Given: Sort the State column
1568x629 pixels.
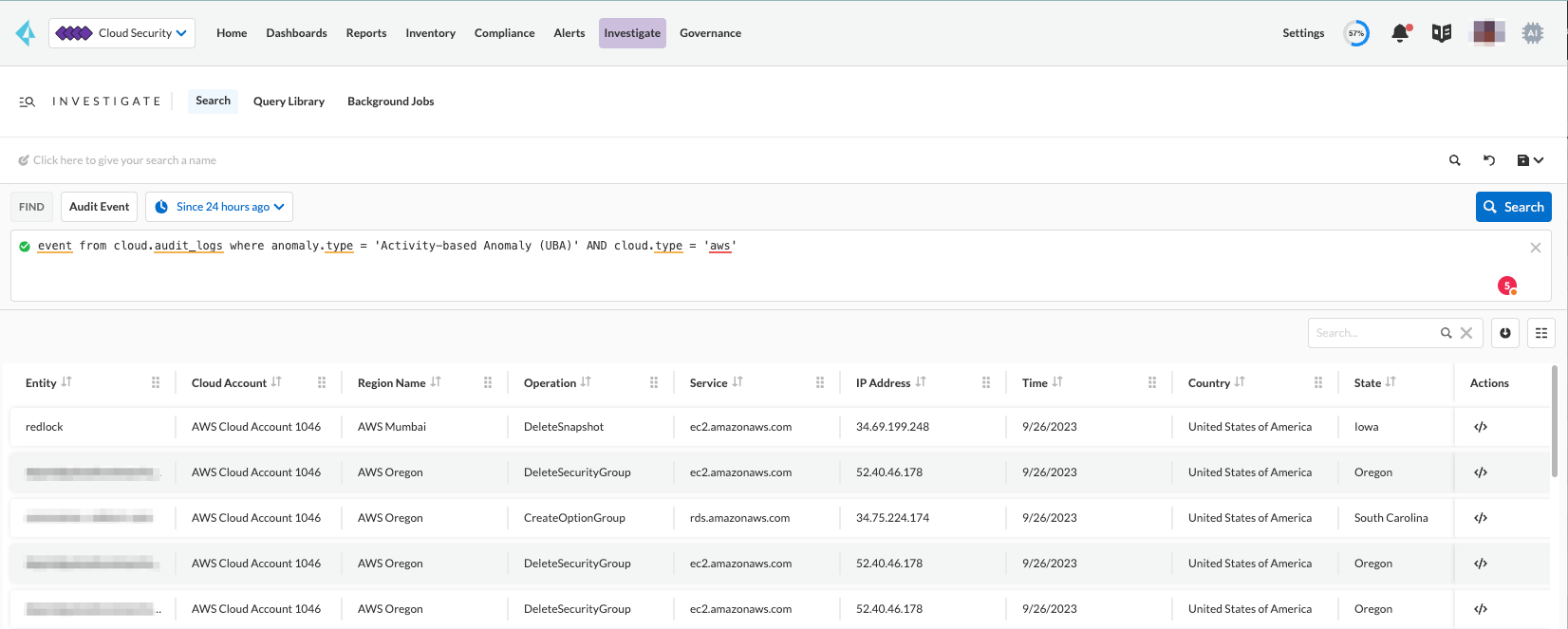Looking at the screenshot, I should click(x=1391, y=382).
